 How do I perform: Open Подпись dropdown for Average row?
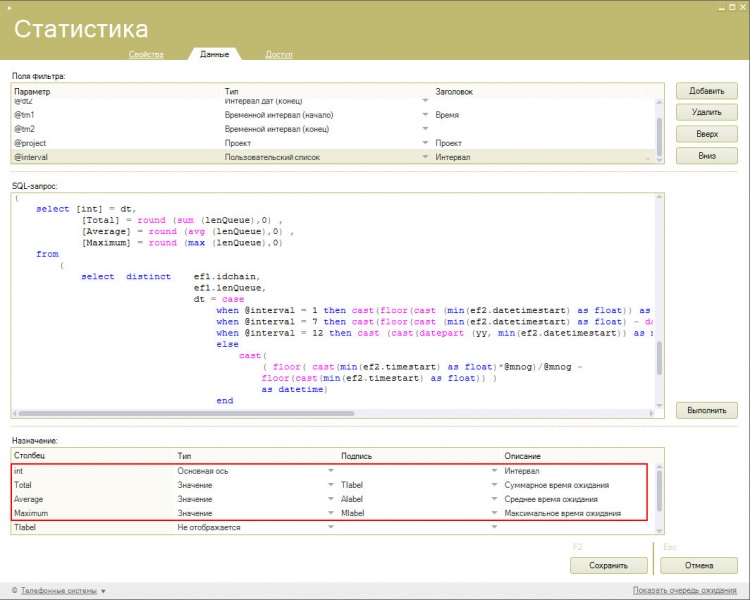point(494,499)
